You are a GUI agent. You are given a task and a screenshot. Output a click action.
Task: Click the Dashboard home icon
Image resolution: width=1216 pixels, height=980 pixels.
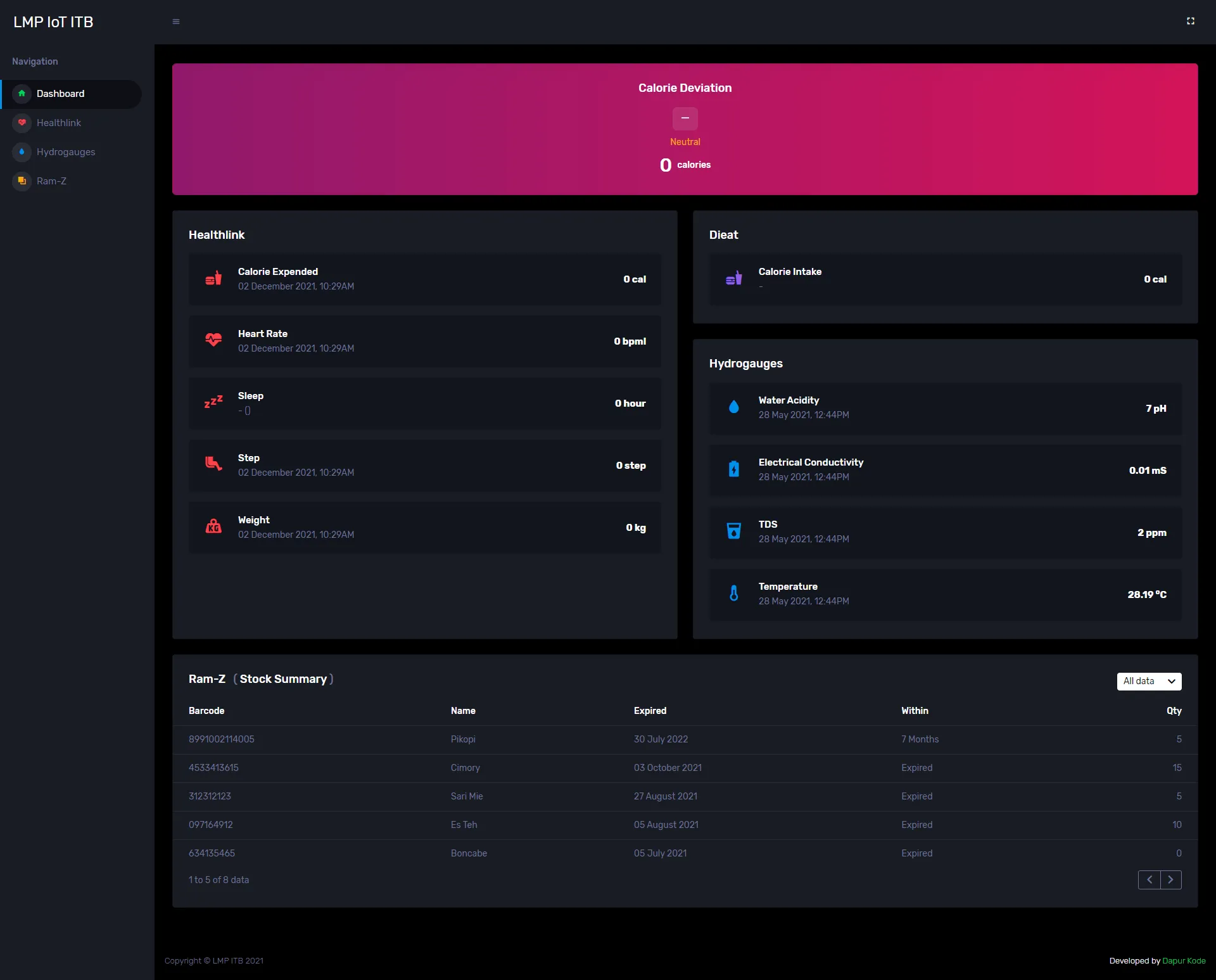[22, 94]
